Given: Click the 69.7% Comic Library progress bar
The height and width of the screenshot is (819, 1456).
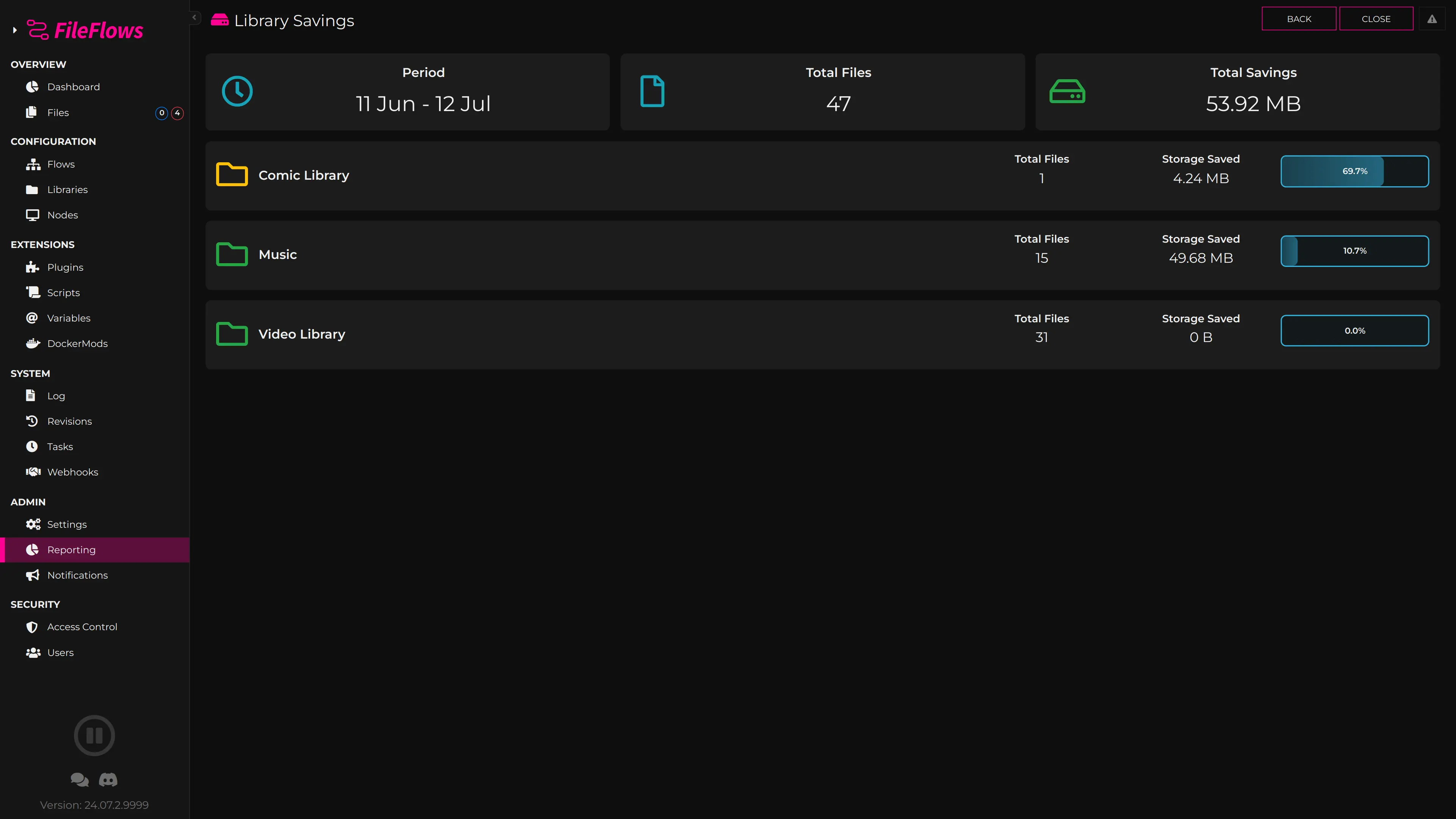Looking at the screenshot, I should (1355, 171).
